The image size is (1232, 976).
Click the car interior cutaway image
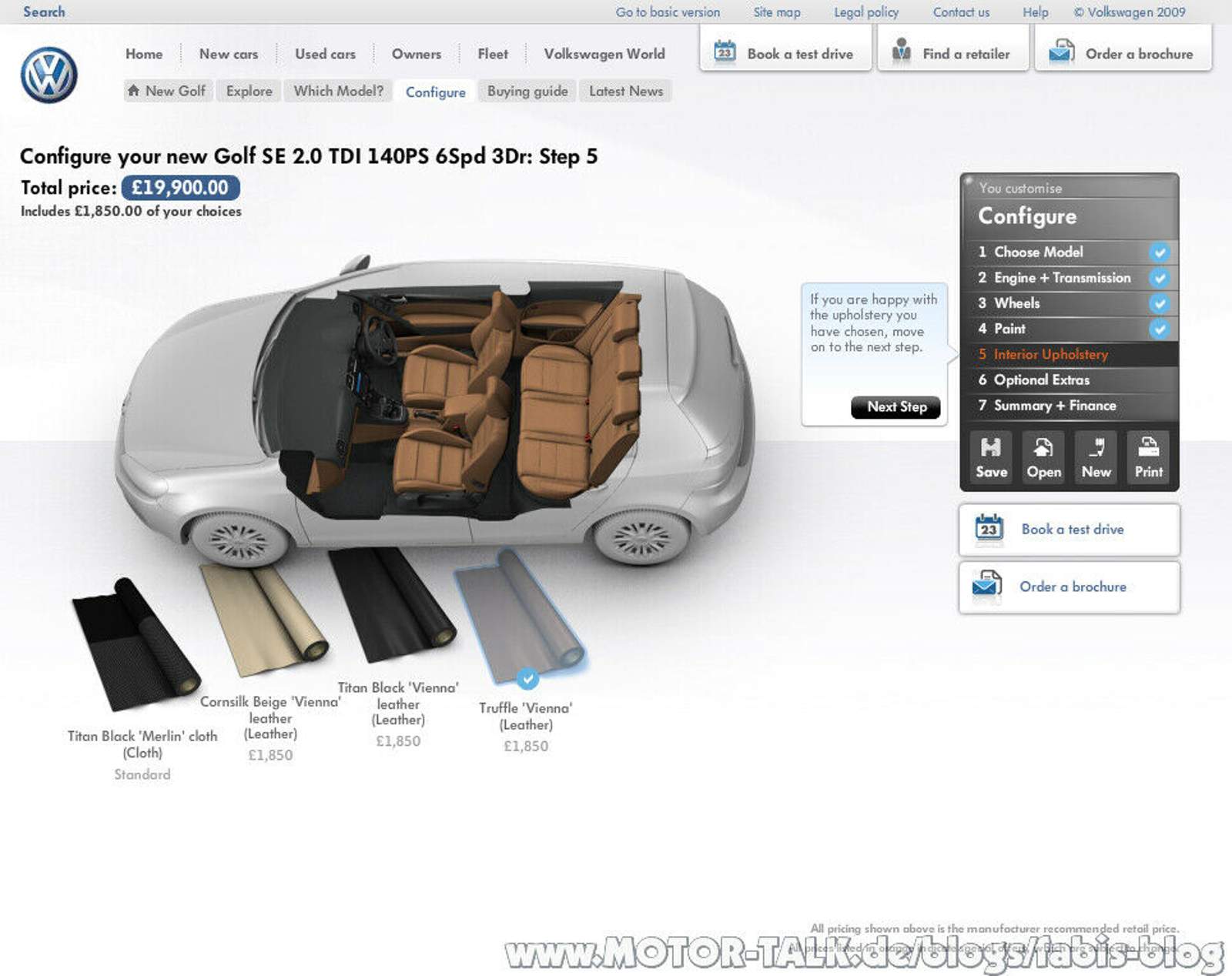coord(435,412)
